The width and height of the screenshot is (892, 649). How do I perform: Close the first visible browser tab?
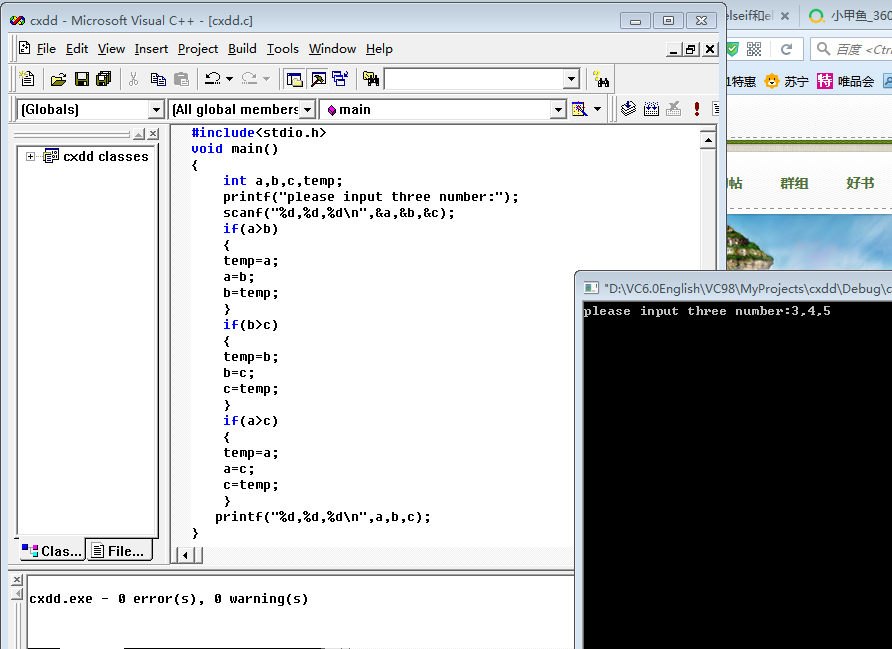point(784,16)
